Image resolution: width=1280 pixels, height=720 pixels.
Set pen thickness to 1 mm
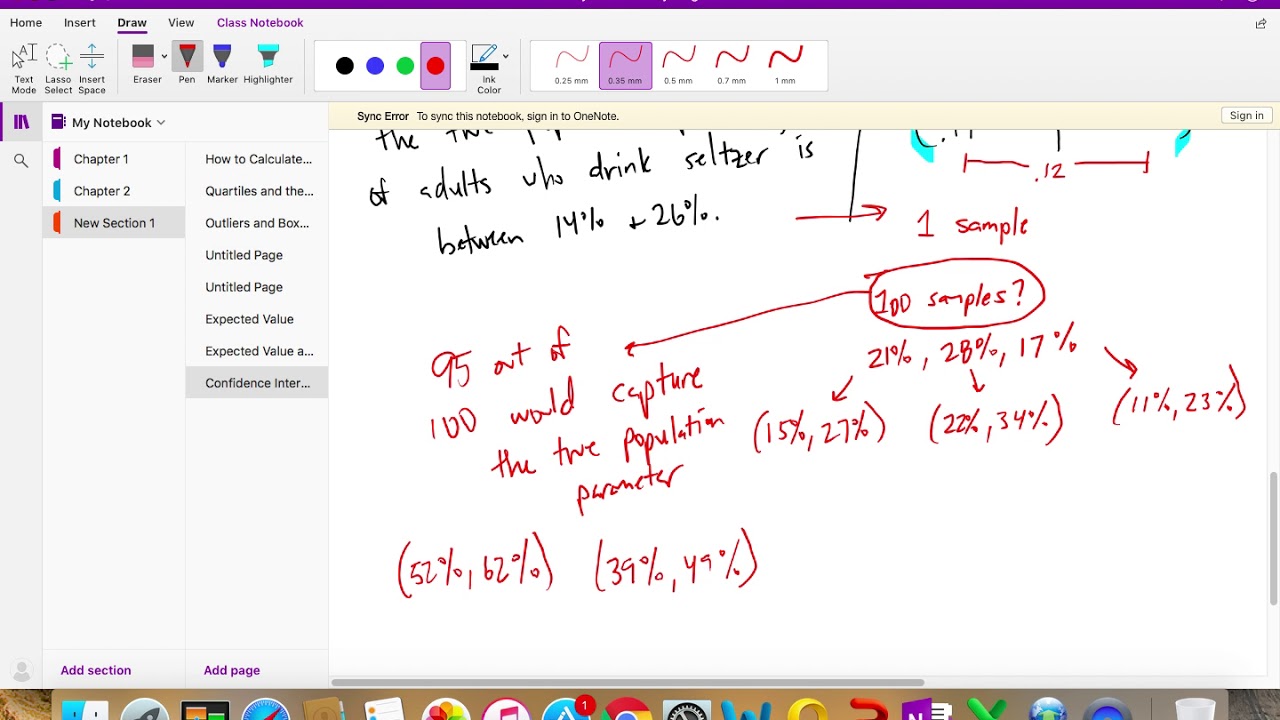785,66
